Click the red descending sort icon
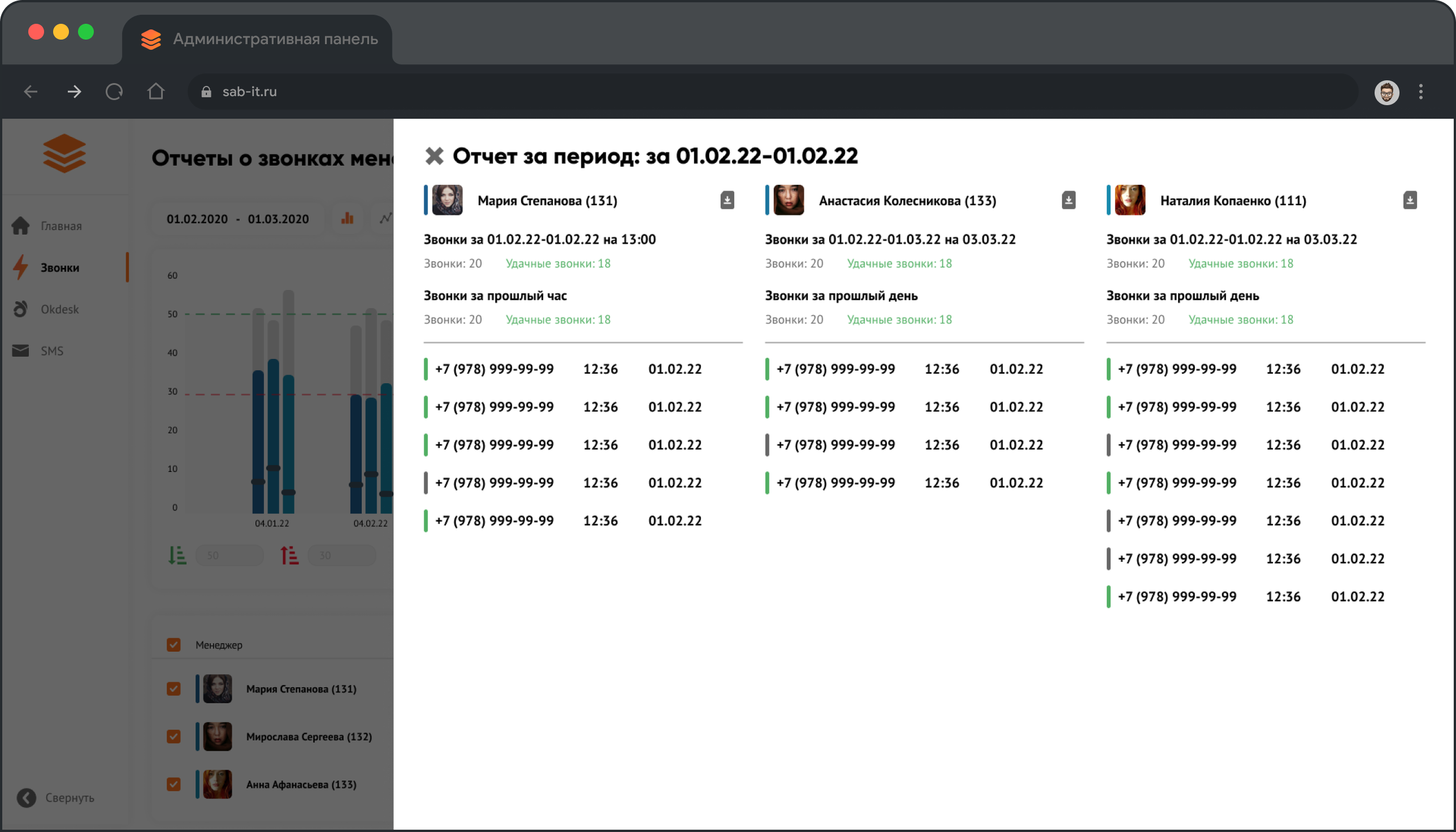 tap(289, 555)
